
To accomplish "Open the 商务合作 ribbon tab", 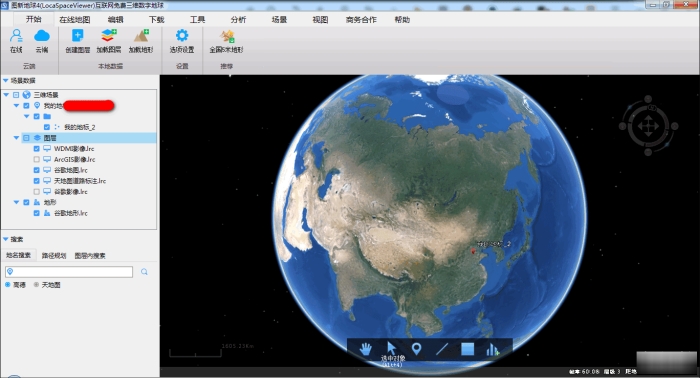I will [361, 20].
